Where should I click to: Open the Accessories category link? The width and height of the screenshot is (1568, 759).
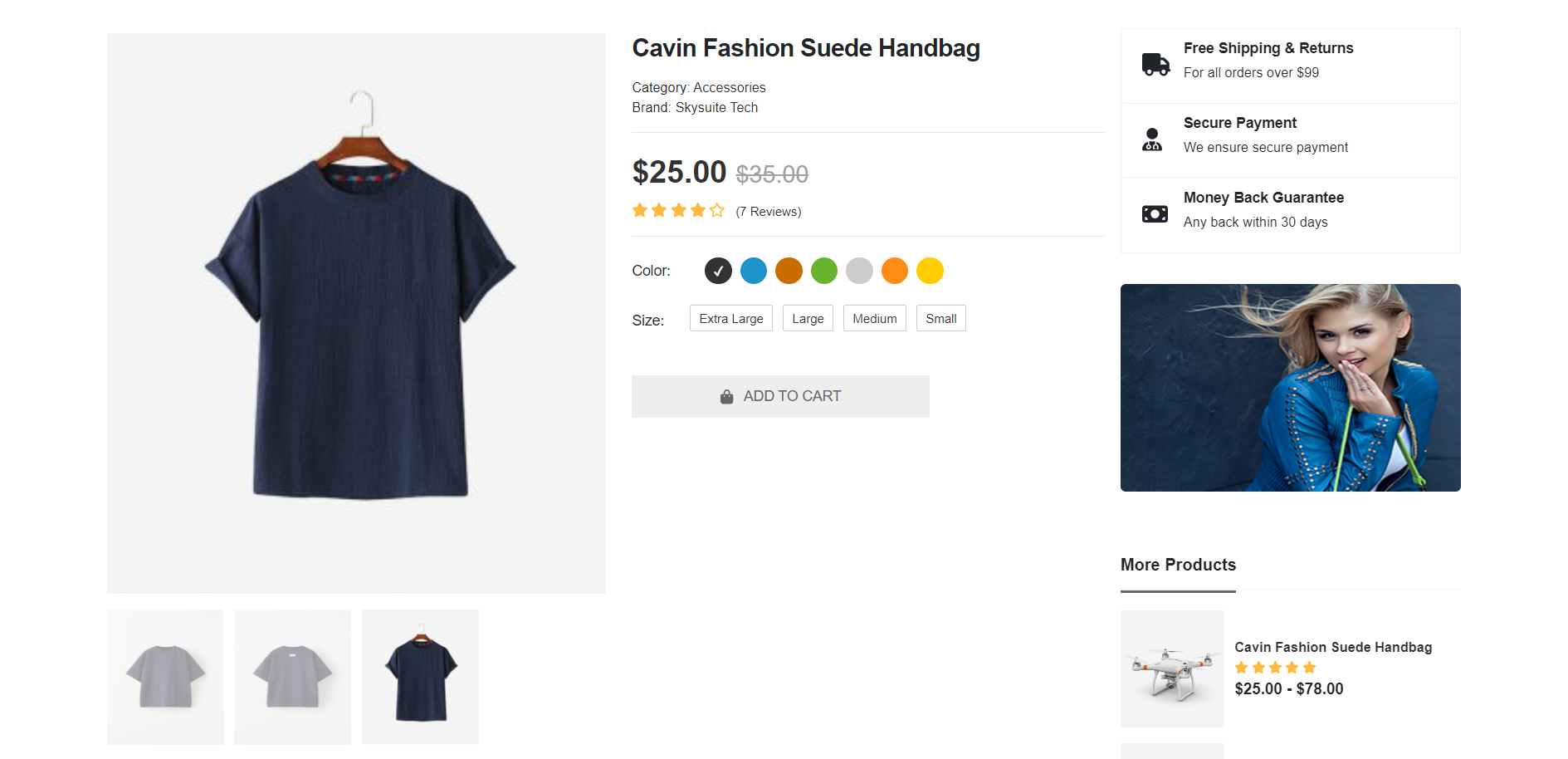729,88
